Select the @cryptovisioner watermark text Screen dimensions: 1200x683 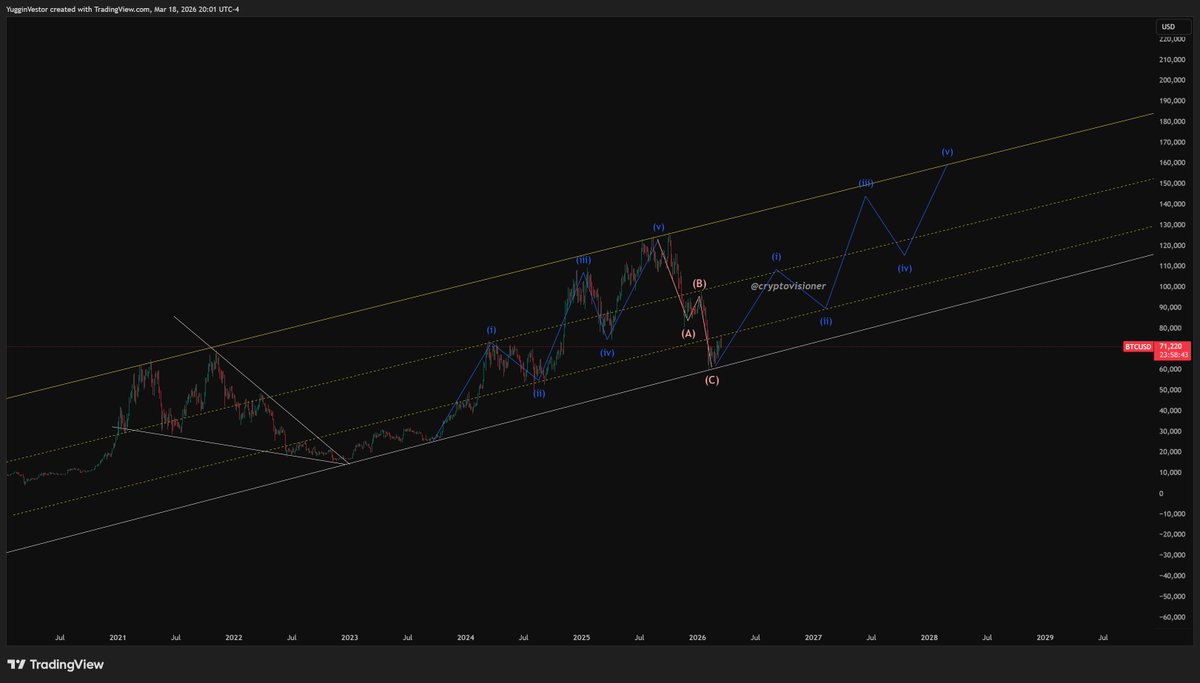coord(788,287)
